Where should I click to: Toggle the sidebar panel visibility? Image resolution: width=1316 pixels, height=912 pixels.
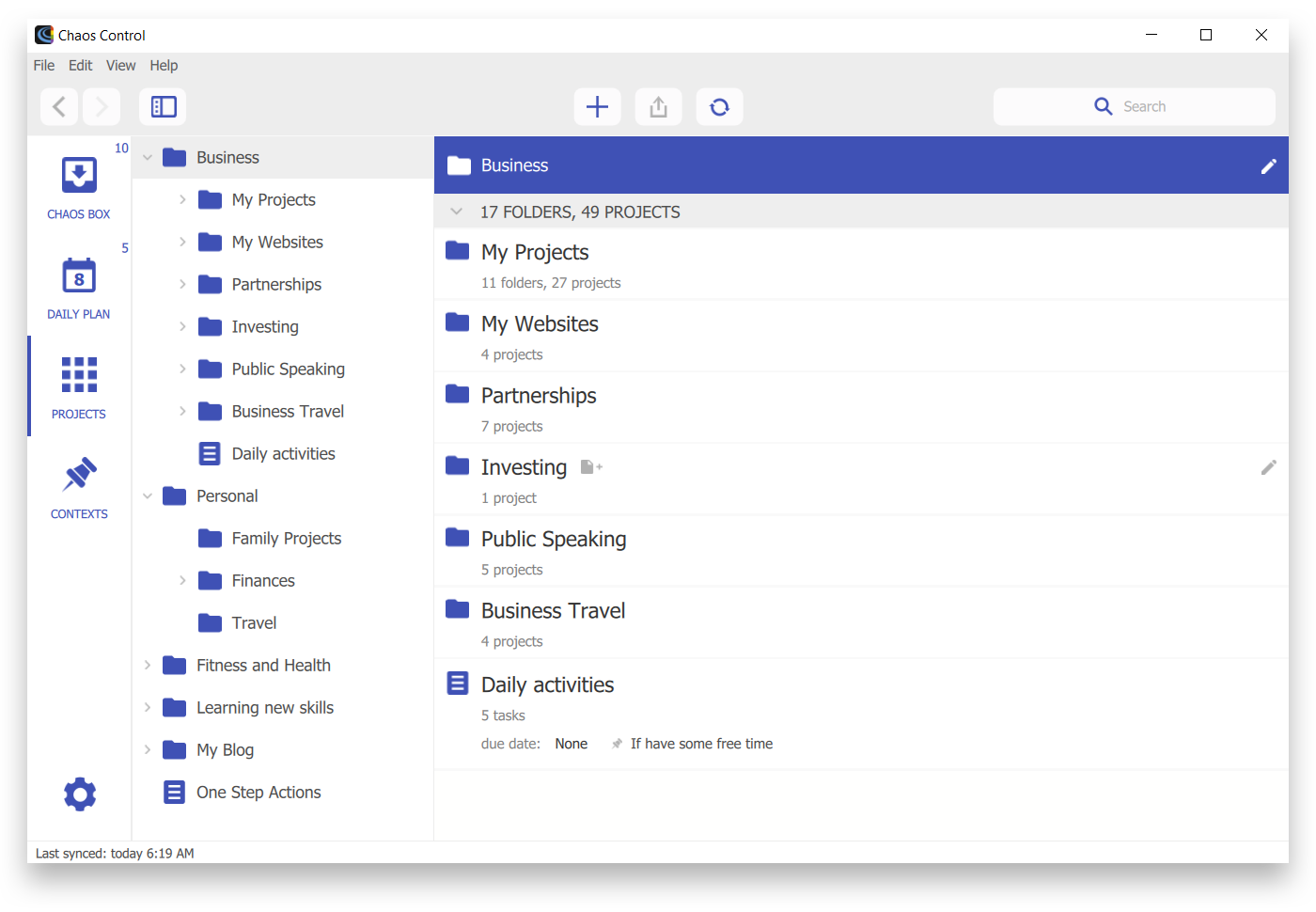point(164,107)
